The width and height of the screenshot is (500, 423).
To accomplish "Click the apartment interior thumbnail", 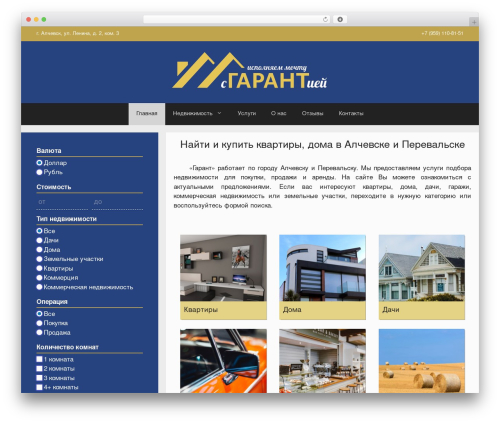I will [223, 268].
